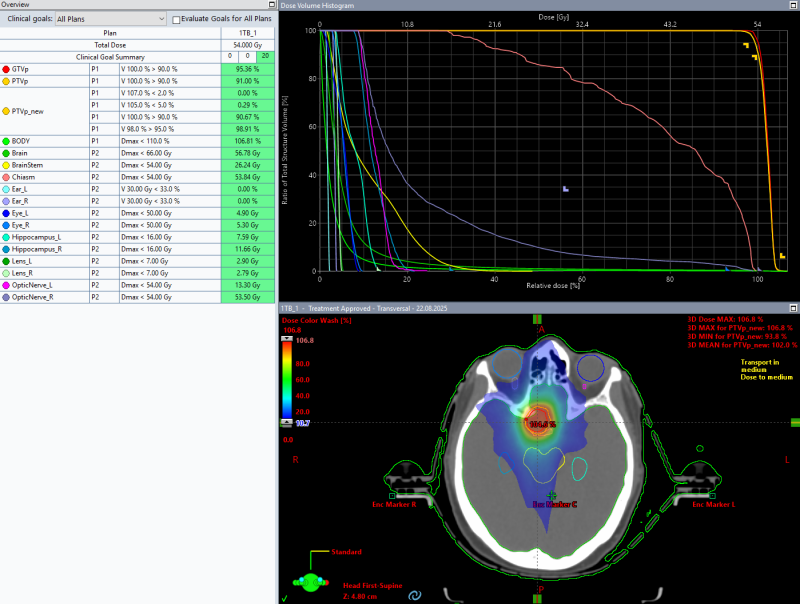
Task: Click the red GTVp structure color dot
Action: [x=7, y=69]
